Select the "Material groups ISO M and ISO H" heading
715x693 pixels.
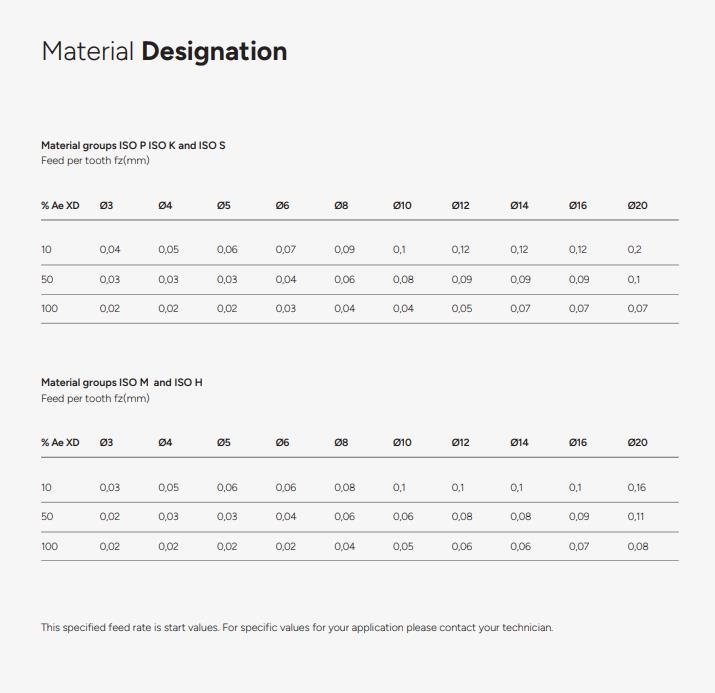pos(121,383)
